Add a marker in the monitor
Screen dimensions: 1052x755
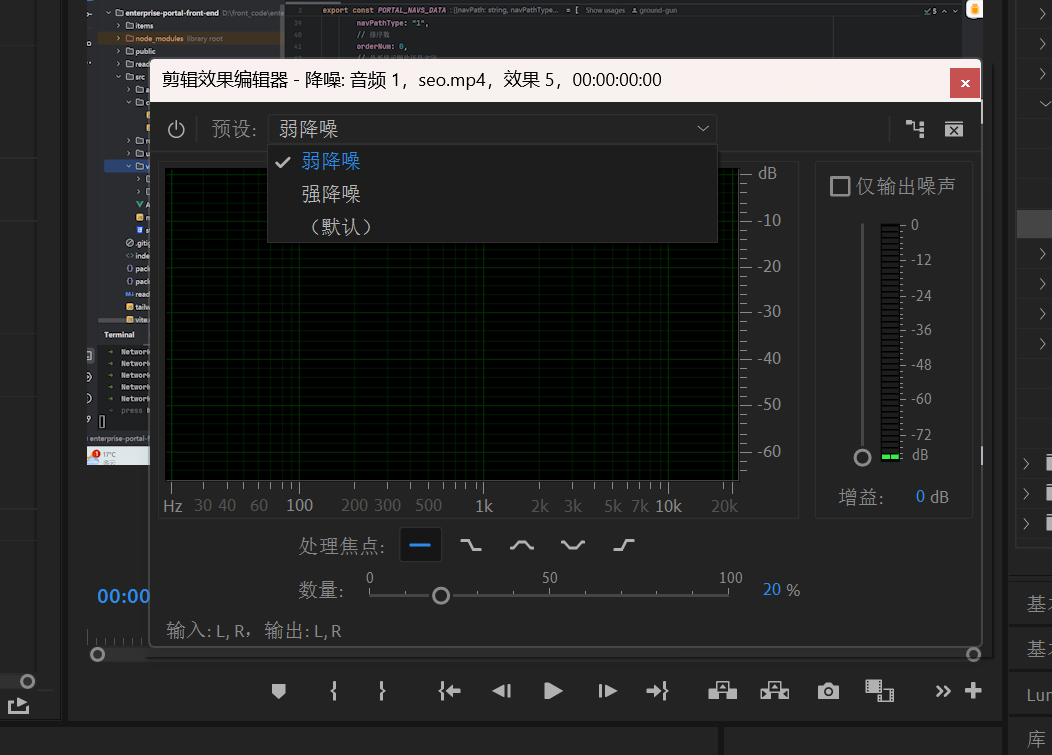click(x=279, y=691)
